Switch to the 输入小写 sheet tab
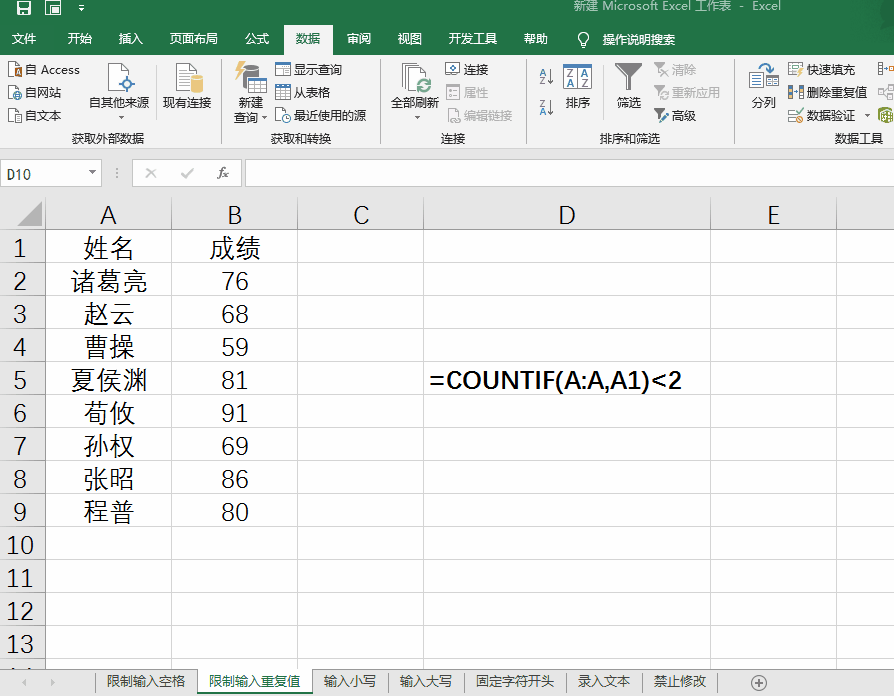This screenshot has width=894, height=696. [x=352, y=681]
